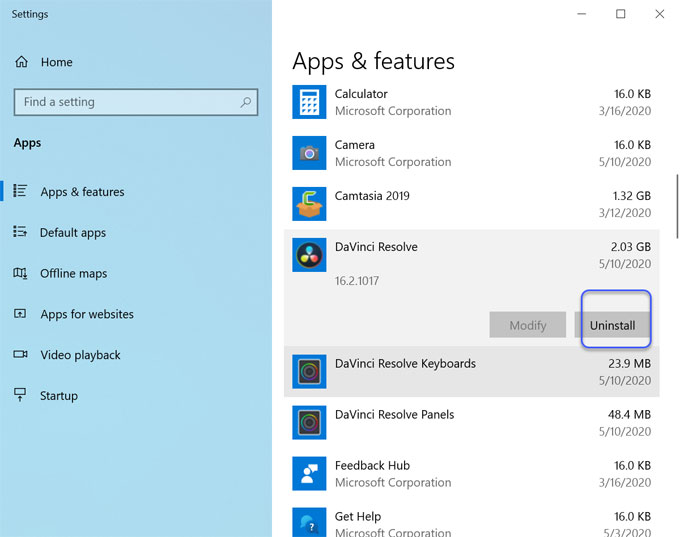
Task: Open the Startup settings page
Action: tap(59, 396)
